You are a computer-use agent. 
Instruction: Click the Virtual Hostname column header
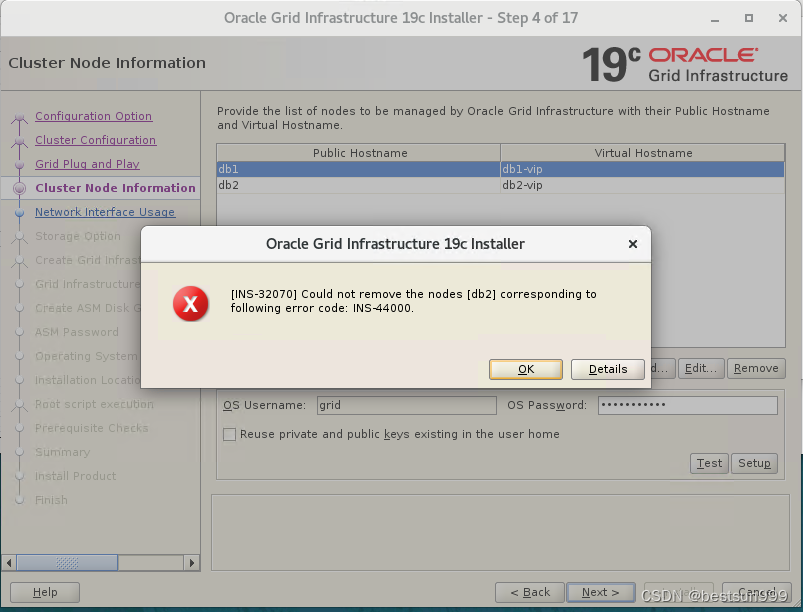[x=643, y=153]
